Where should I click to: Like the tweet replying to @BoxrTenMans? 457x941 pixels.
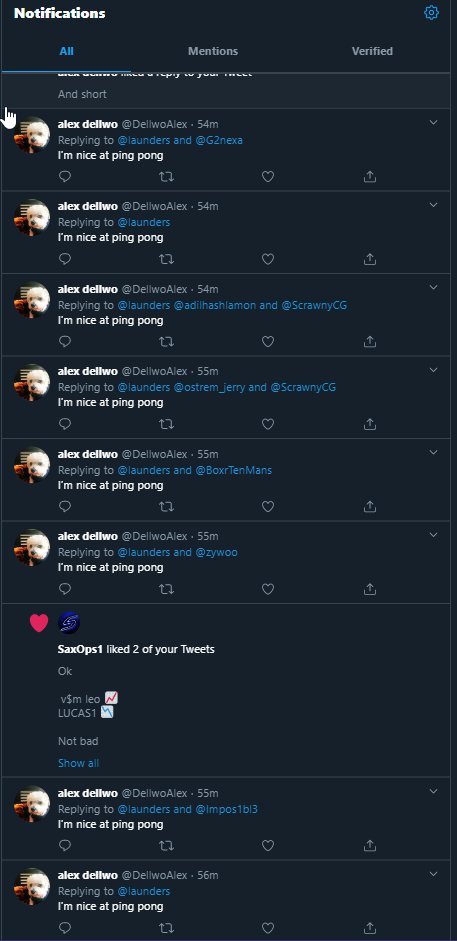point(268,507)
